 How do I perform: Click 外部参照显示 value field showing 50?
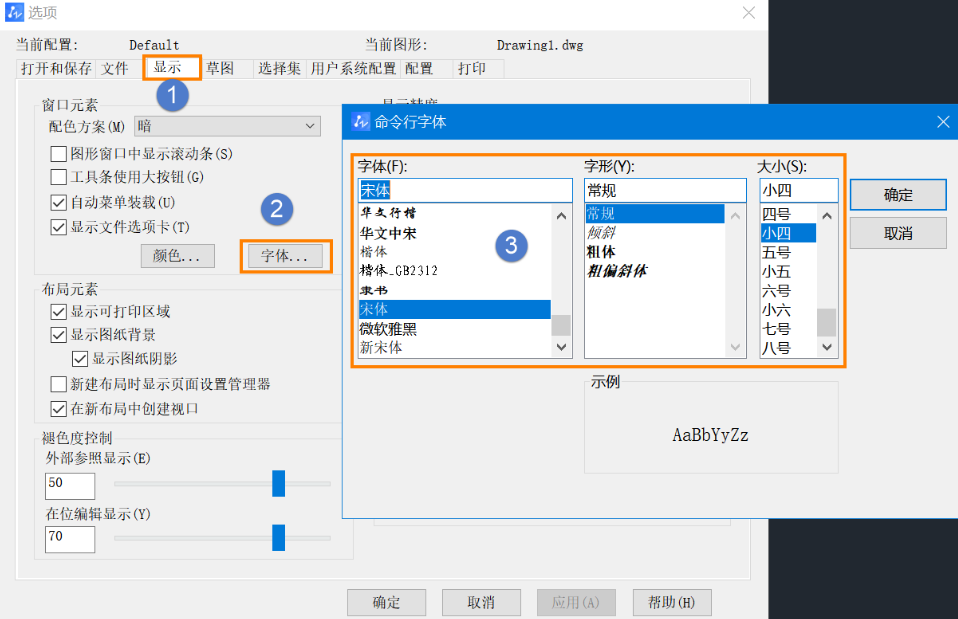click(x=70, y=486)
